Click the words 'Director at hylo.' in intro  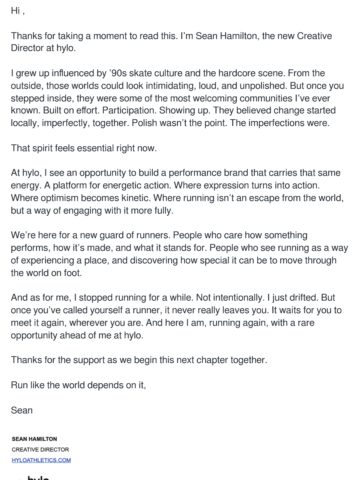43,48
